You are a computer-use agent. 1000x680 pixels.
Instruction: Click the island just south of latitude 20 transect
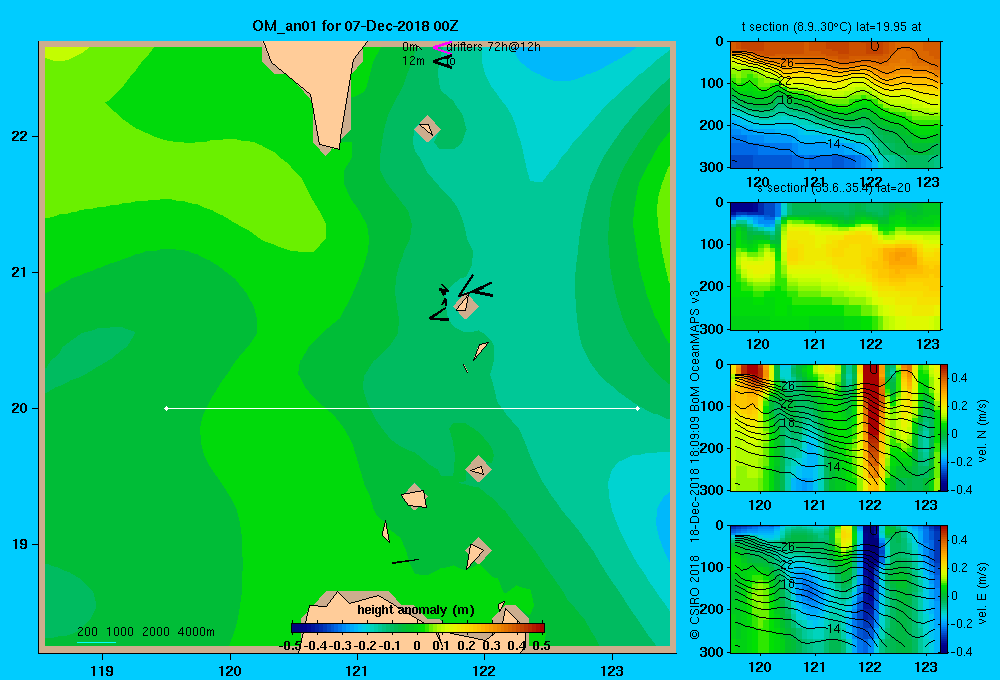click(478, 470)
